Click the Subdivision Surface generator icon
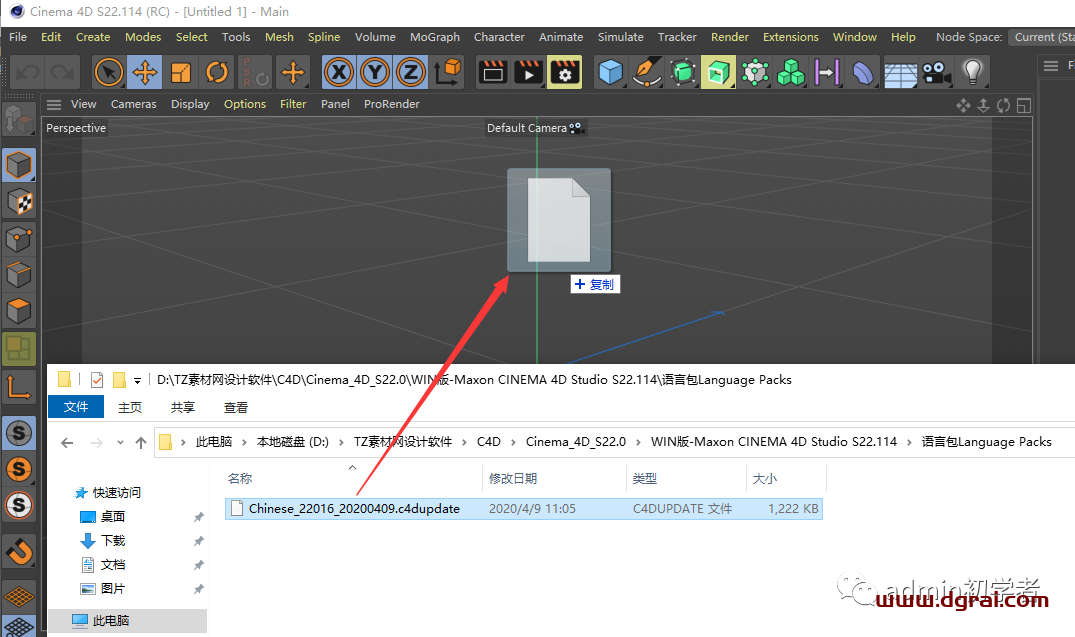Viewport: 1075px width, 637px height. pos(683,72)
